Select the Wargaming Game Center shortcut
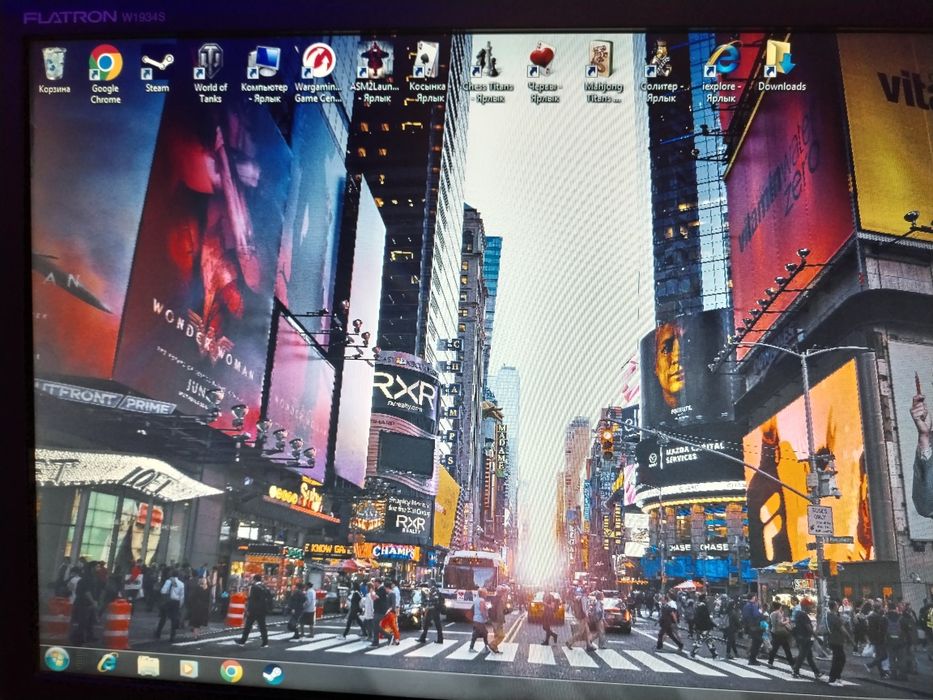933x700 pixels. [x=318, y=73]
